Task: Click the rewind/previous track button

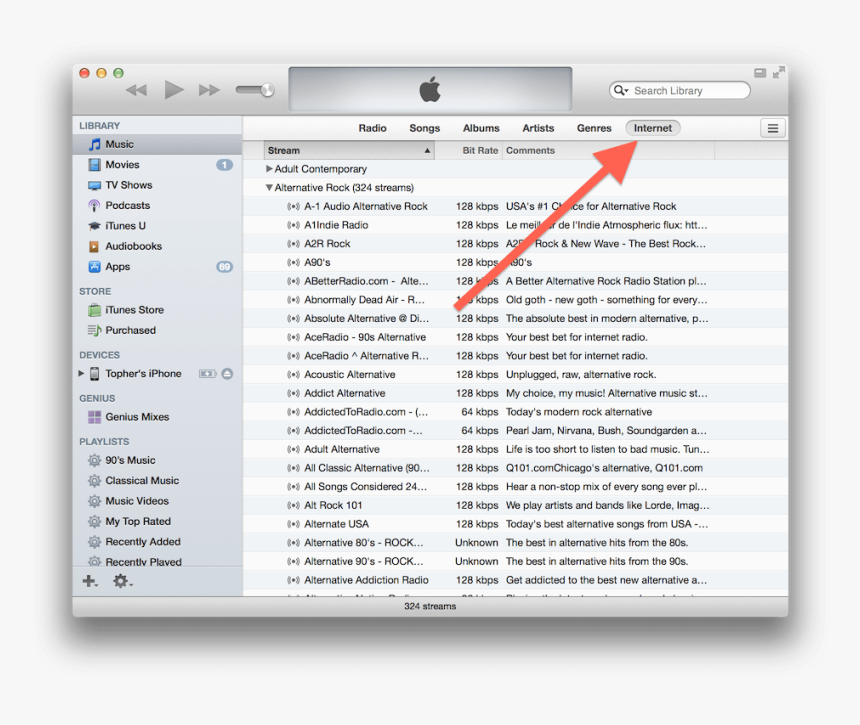Action: tap(137, 90)
